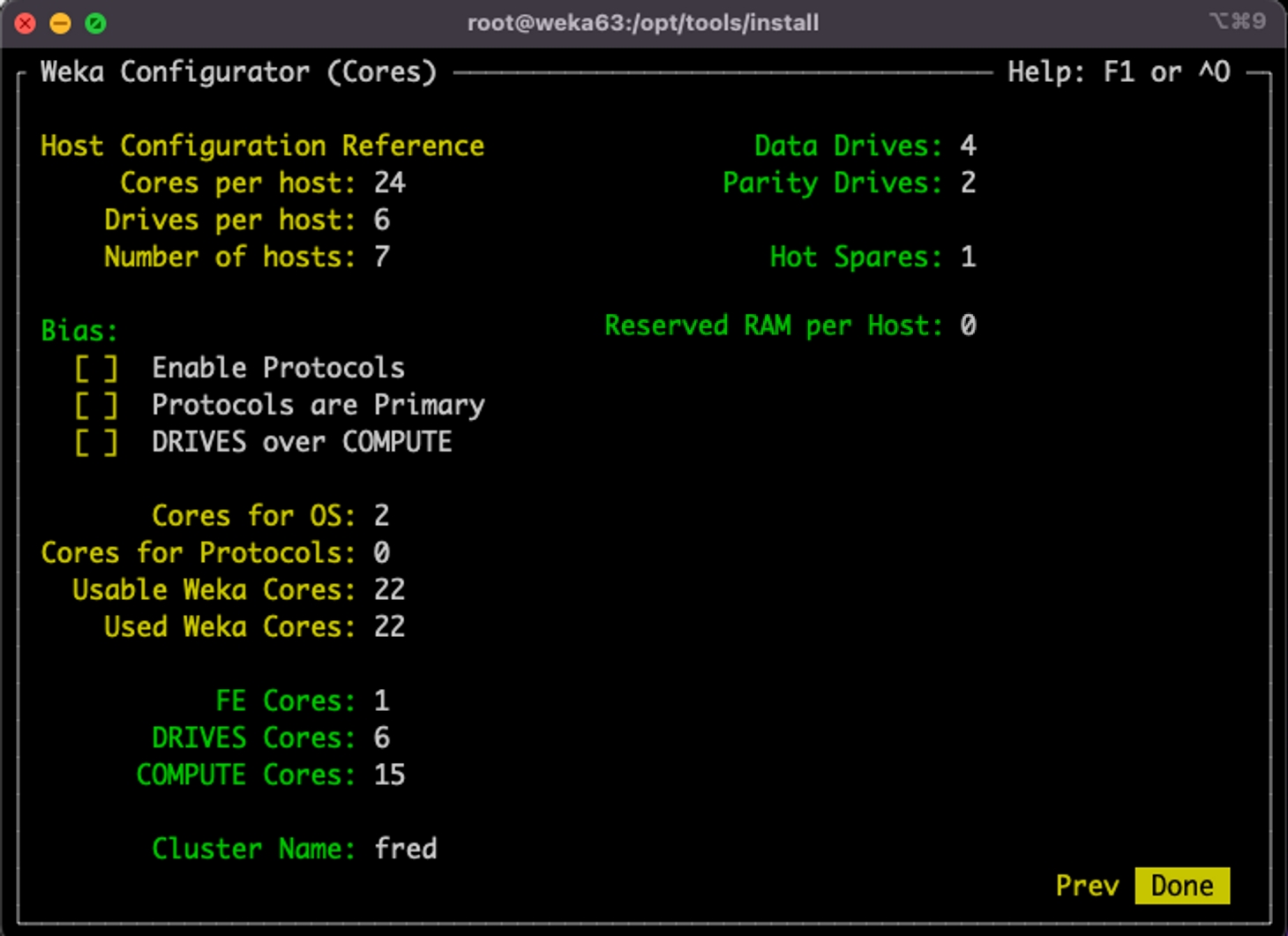Screen dimensions: 1288x936
Task: Enable the Enable Protocols checkbox
Action: pos(96,368)
